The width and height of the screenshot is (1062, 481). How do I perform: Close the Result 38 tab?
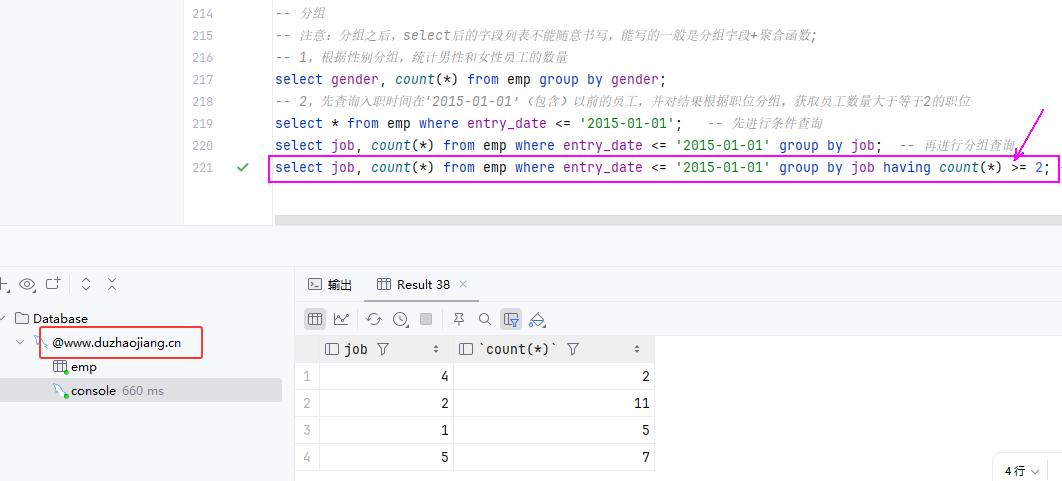click(463, 285)
